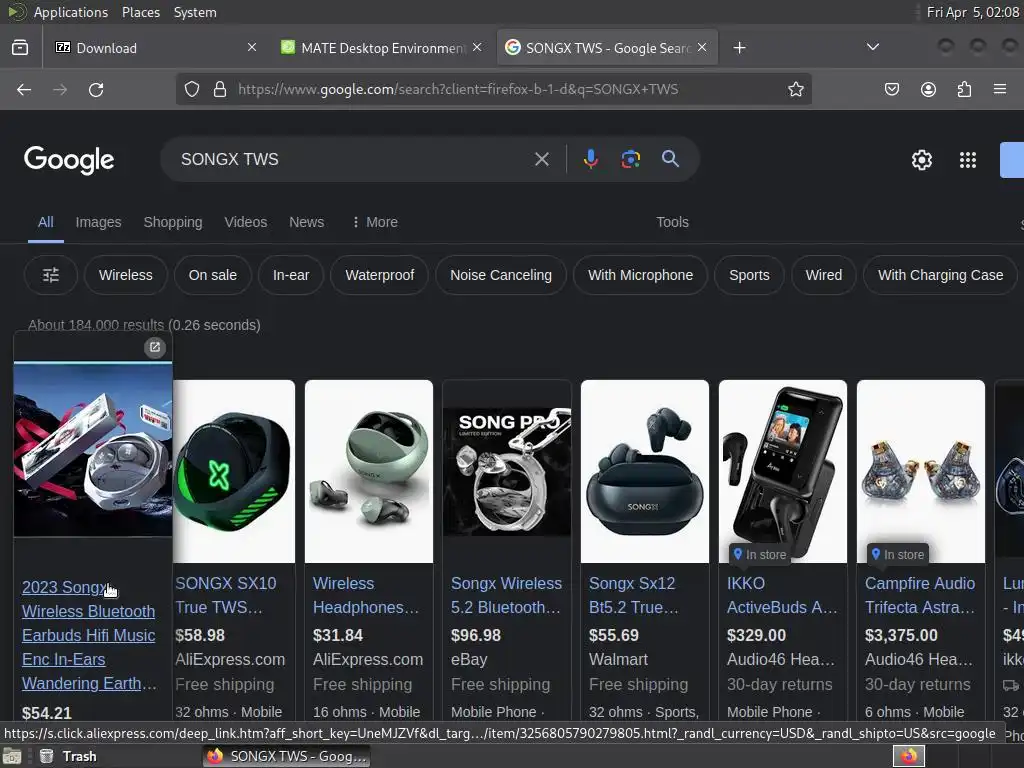This screenshot has height=768, width=1024.
Task: Toggle the Sports filter chip
Action: tap(749, 275)
